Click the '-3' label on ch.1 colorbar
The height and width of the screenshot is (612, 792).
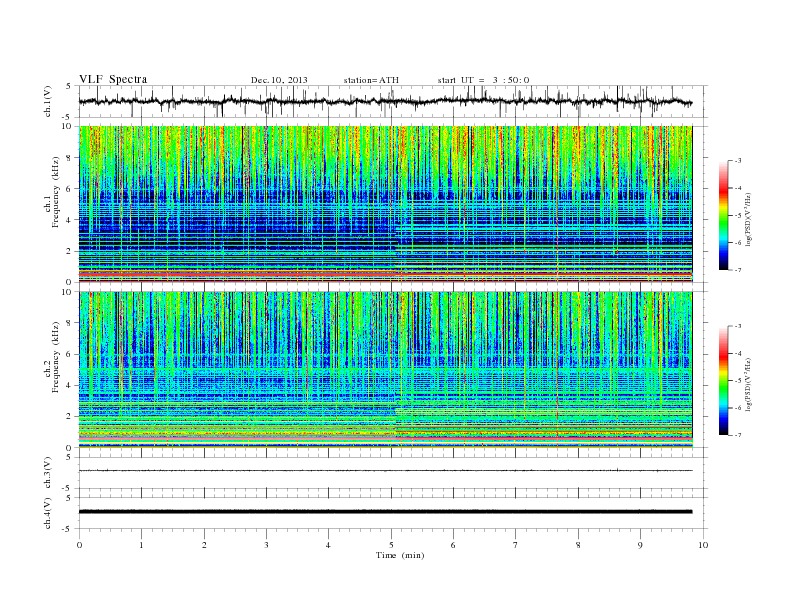click(x=738, y=161)
